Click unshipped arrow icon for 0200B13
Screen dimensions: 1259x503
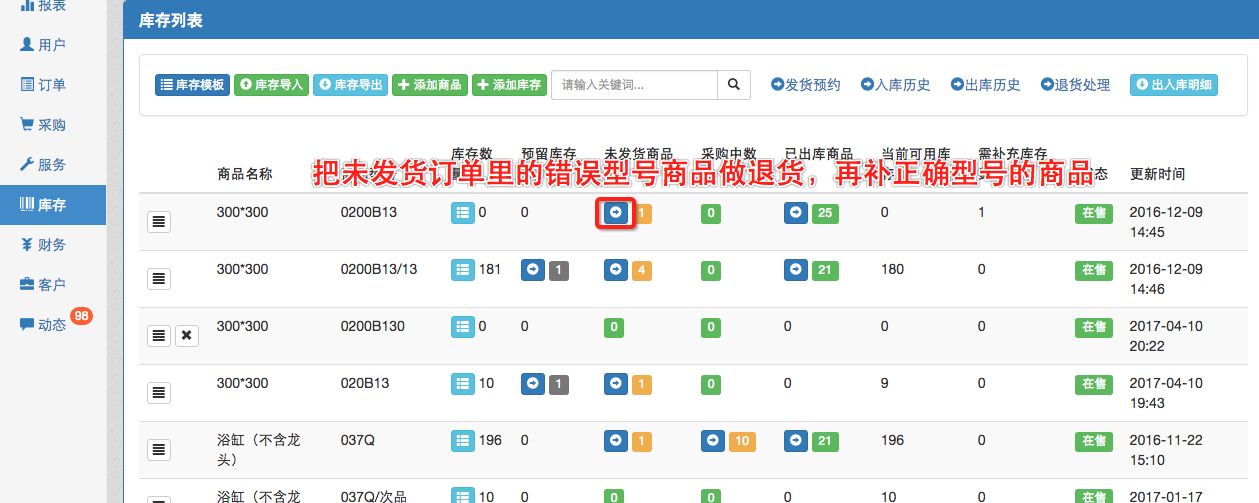[616, 213]
